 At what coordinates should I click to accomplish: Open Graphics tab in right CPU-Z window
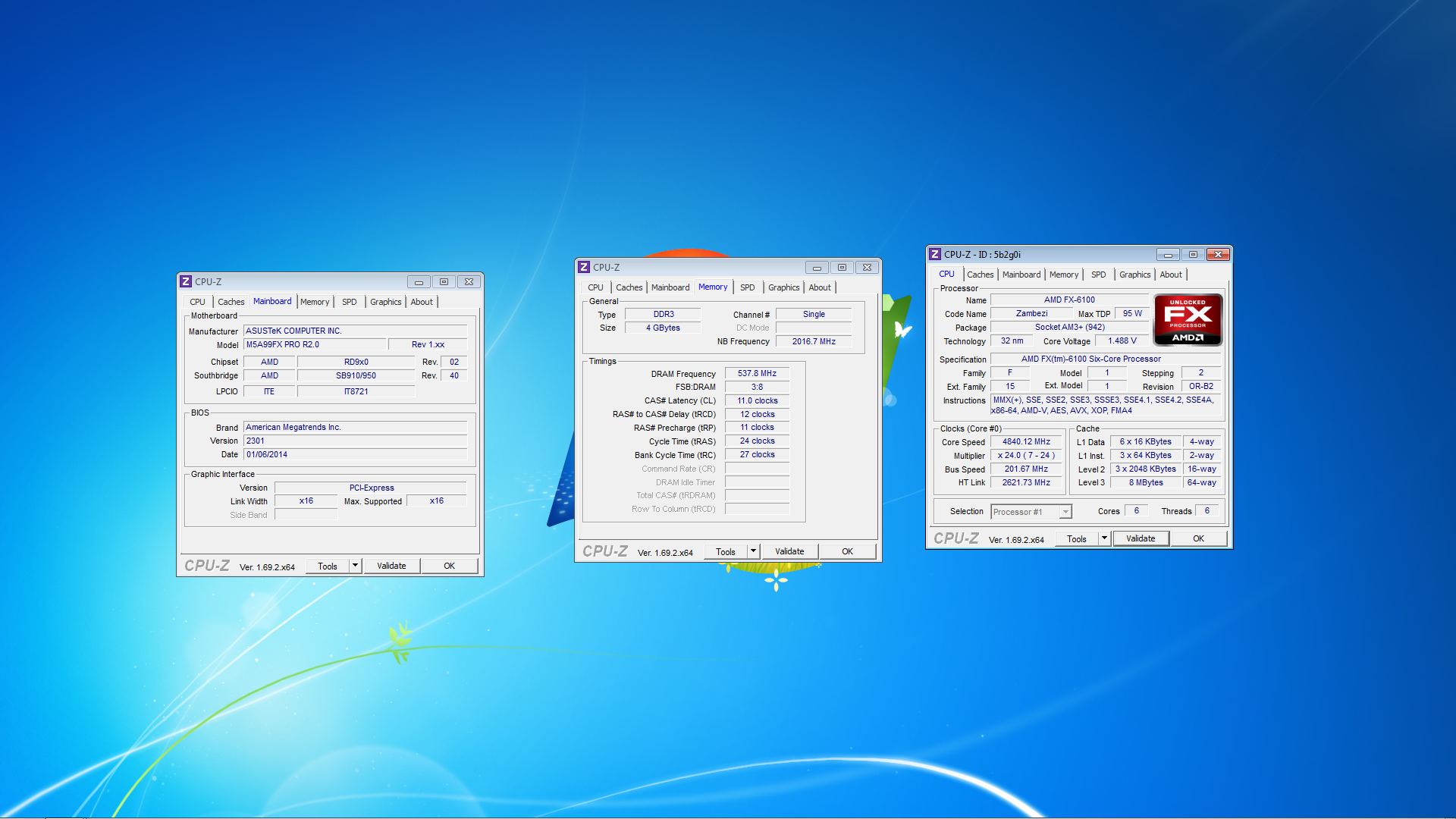(1134, 275)
